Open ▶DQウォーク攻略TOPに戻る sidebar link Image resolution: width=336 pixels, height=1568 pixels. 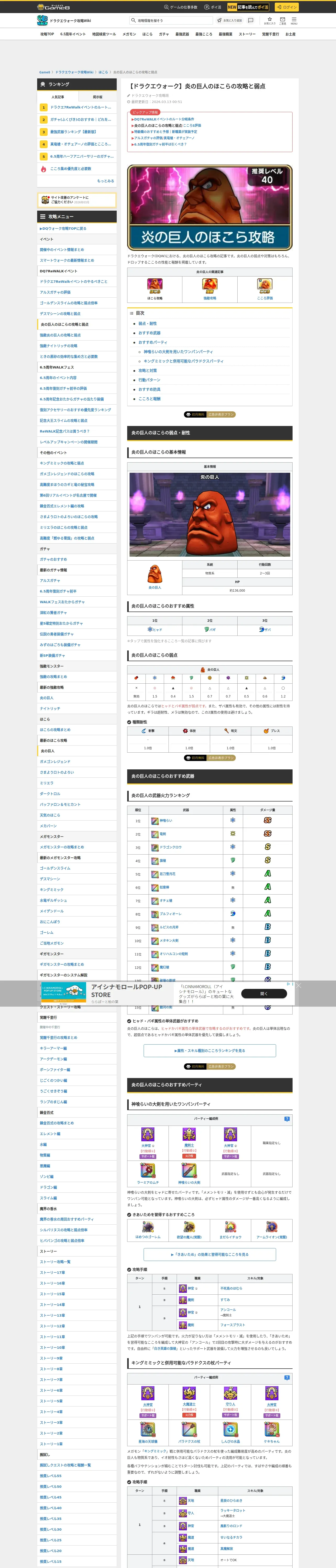pyautogui.click(x=63, y=228)
